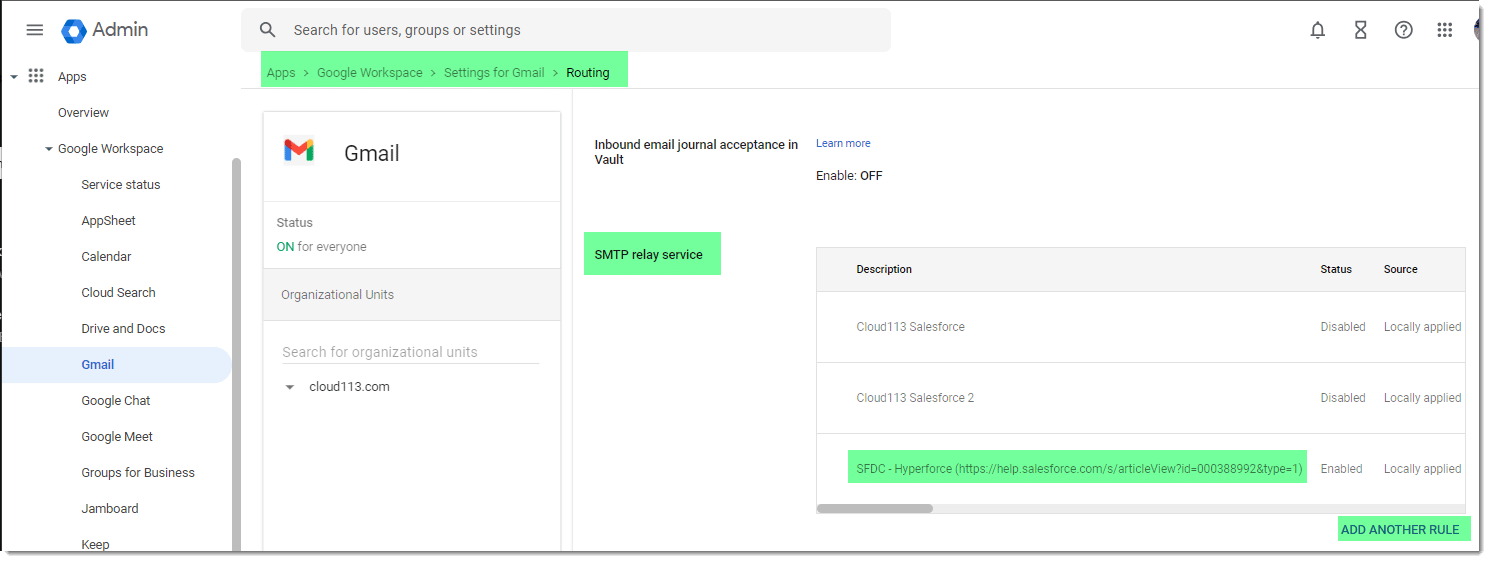
Task: Open the tasks hourglass icon
Action: tap(1360, 30)
